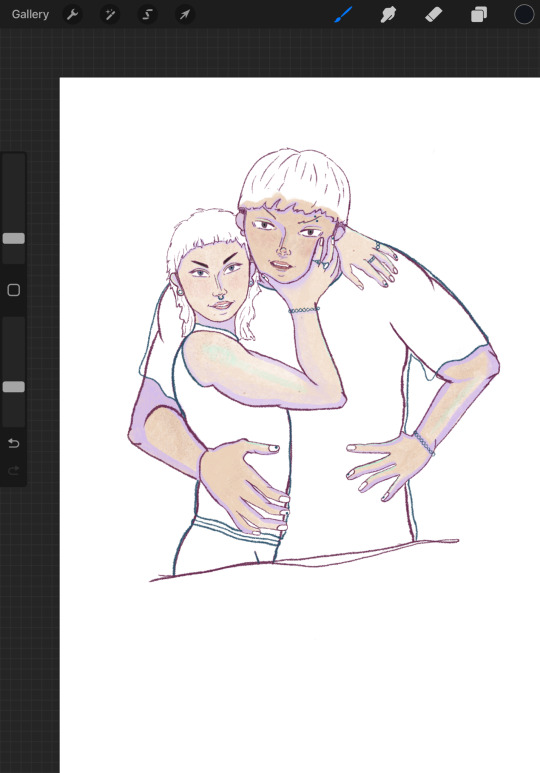Activate the Selection tool
Viewport: 540px width, 773px height.
(147, 15)
